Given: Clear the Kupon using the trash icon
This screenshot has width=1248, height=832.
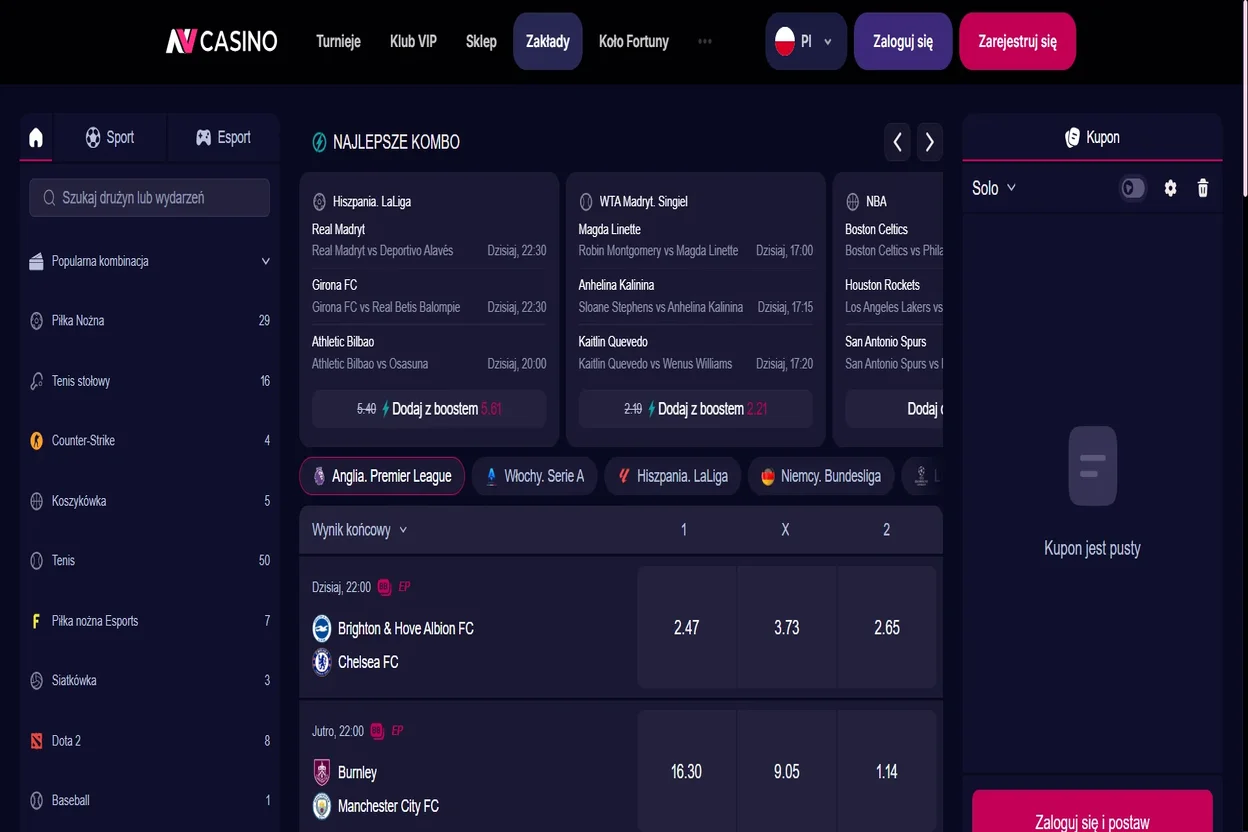Looking at the screenshot, I should [1202, 188].
